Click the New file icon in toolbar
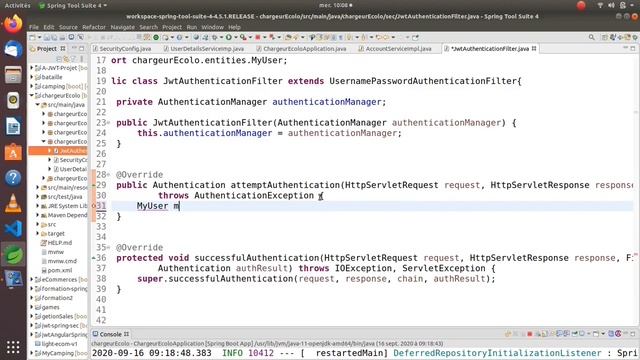 [x=32, y=37]
